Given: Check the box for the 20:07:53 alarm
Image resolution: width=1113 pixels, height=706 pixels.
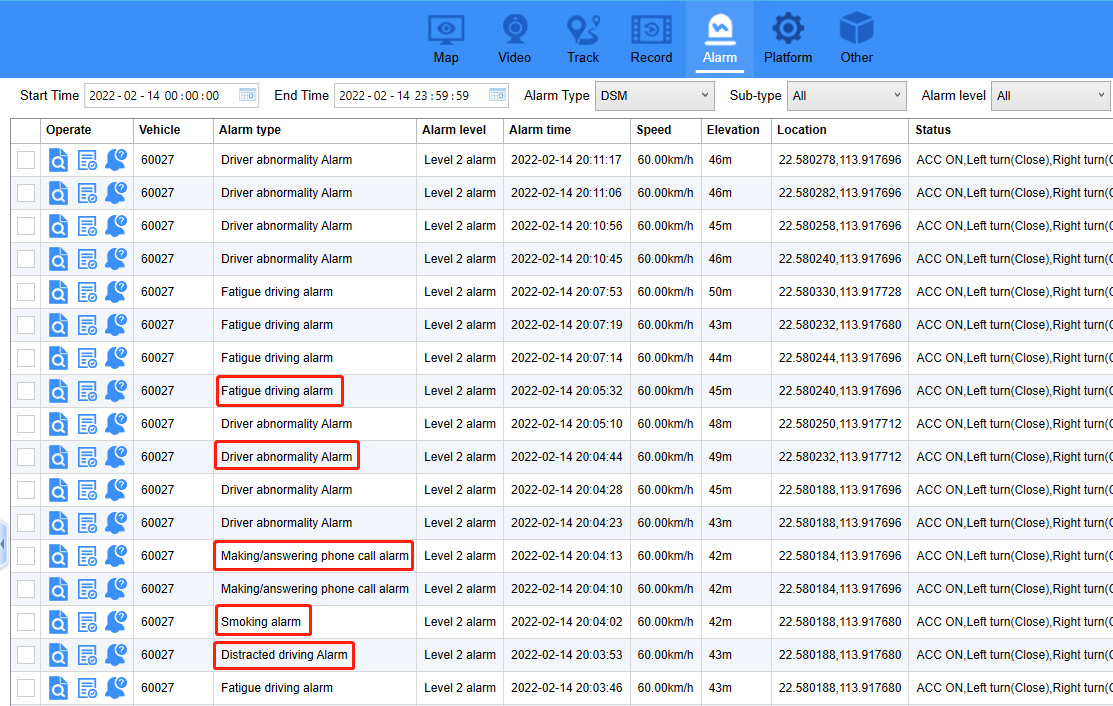Looking at the screenshot, I should coord(26,292).
